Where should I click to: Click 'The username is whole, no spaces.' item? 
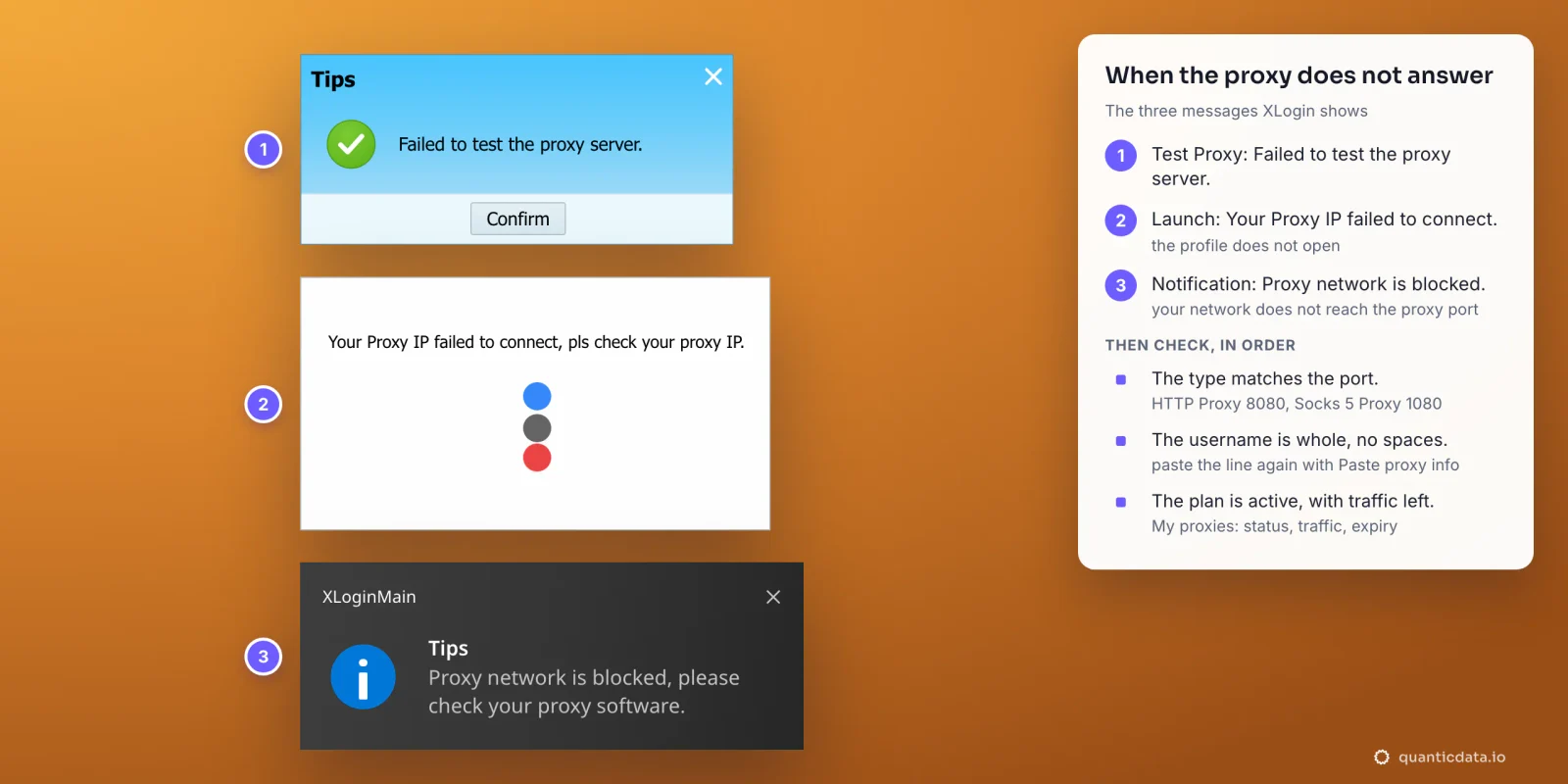[1299, 440]
